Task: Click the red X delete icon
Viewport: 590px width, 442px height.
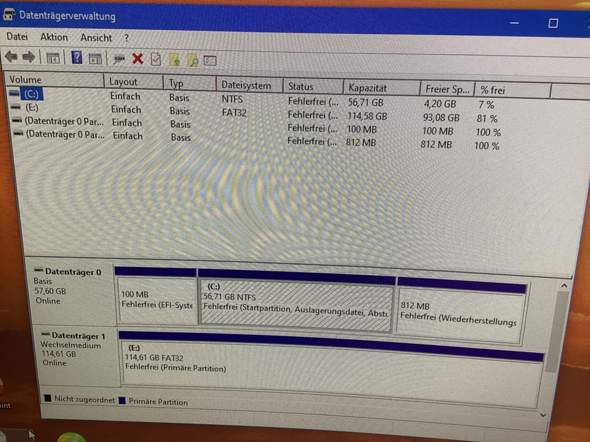Action: pos(137,59)
